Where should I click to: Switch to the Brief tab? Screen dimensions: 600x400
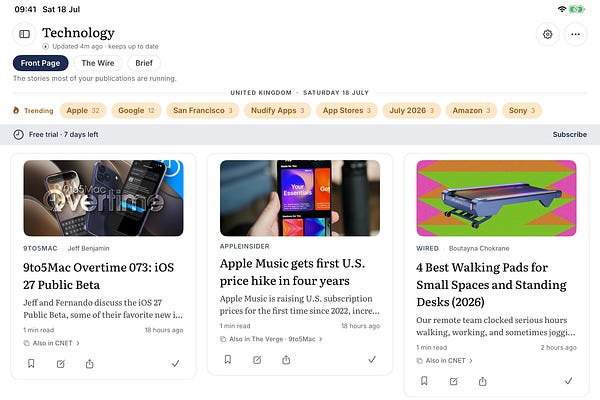[x=144, y=63]
